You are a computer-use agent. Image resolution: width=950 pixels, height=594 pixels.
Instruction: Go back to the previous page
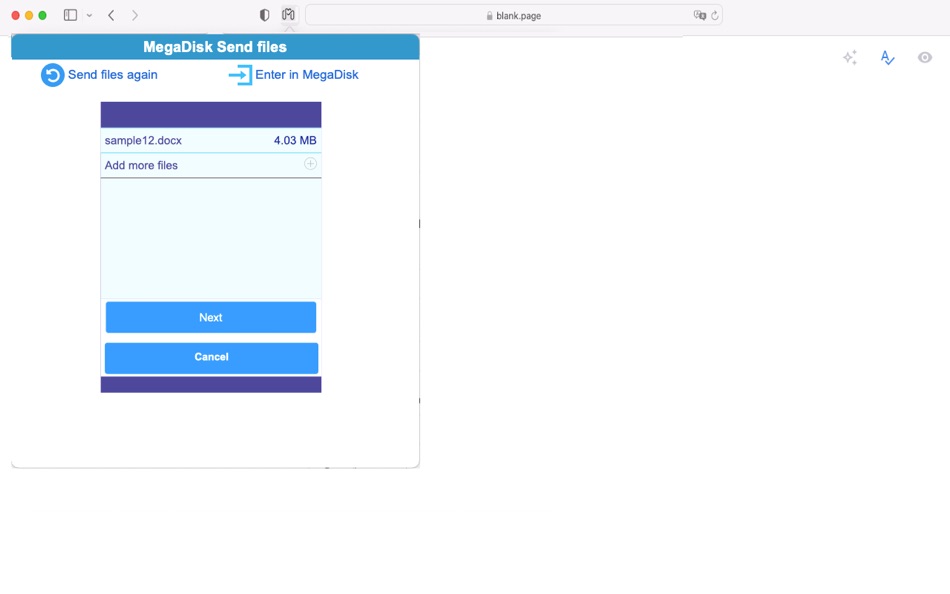click(x=111, y=15)
